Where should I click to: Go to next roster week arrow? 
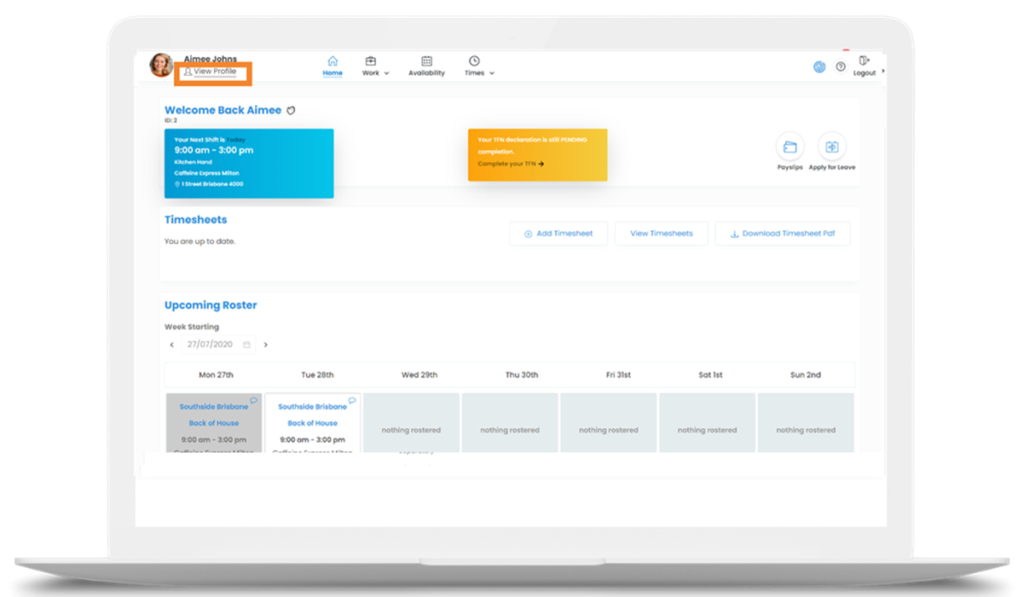tap(266, 345)
